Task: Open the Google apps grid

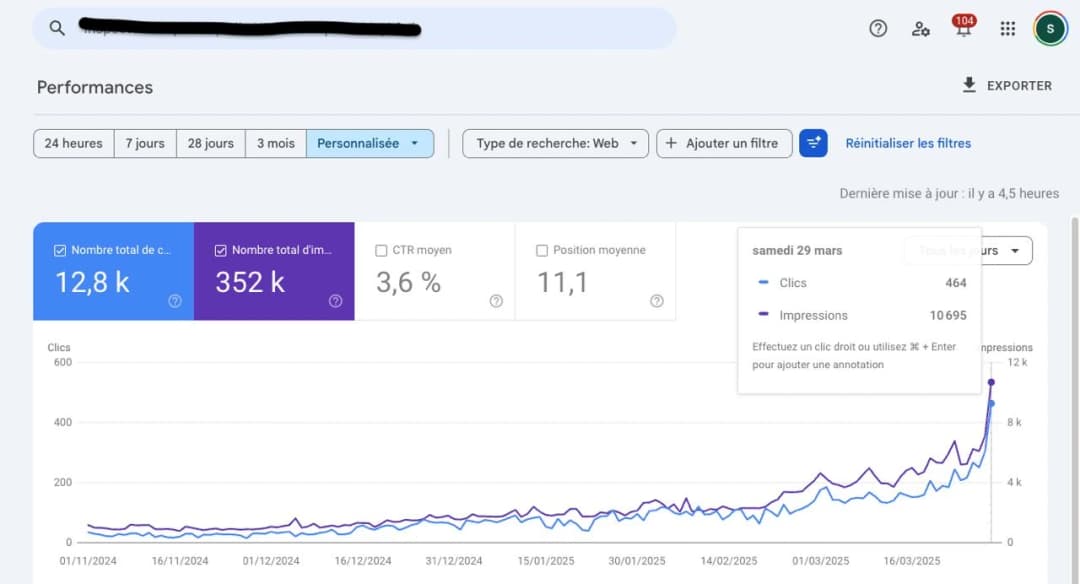Action: [1007, 28]
